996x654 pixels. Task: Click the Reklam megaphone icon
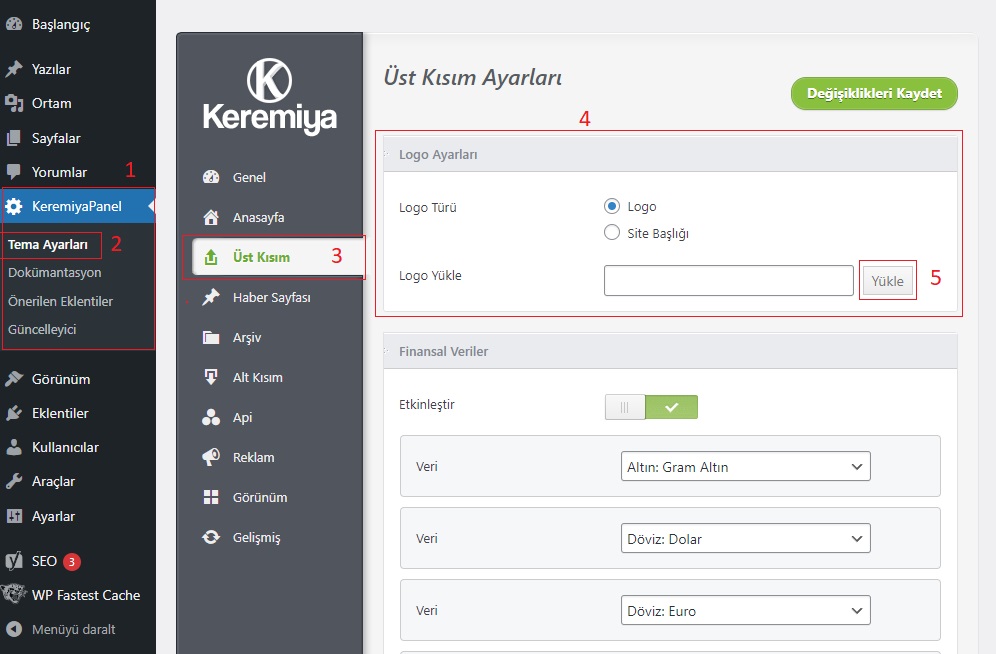point(211,457)
